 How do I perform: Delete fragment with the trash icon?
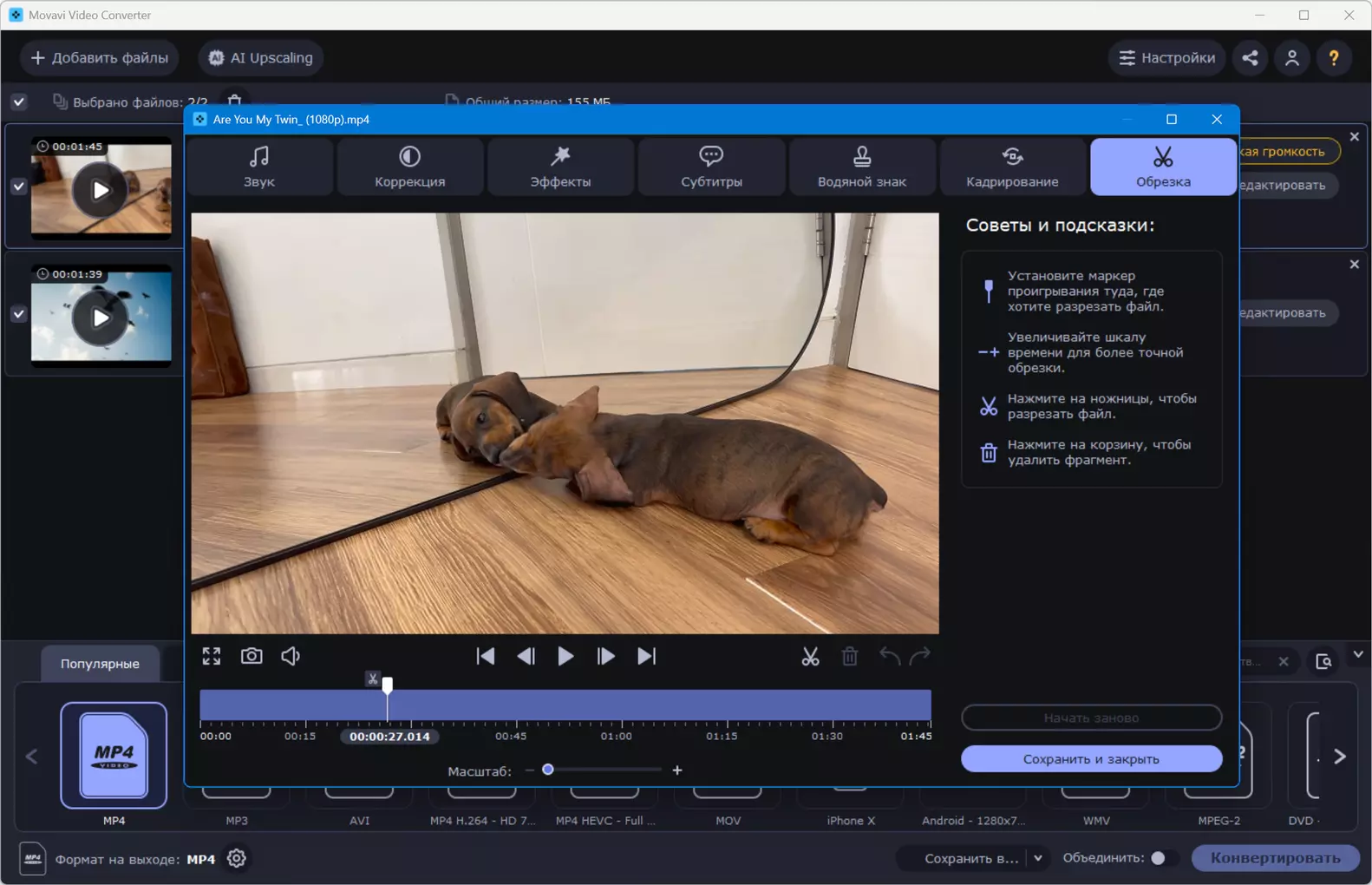point(850,656)
